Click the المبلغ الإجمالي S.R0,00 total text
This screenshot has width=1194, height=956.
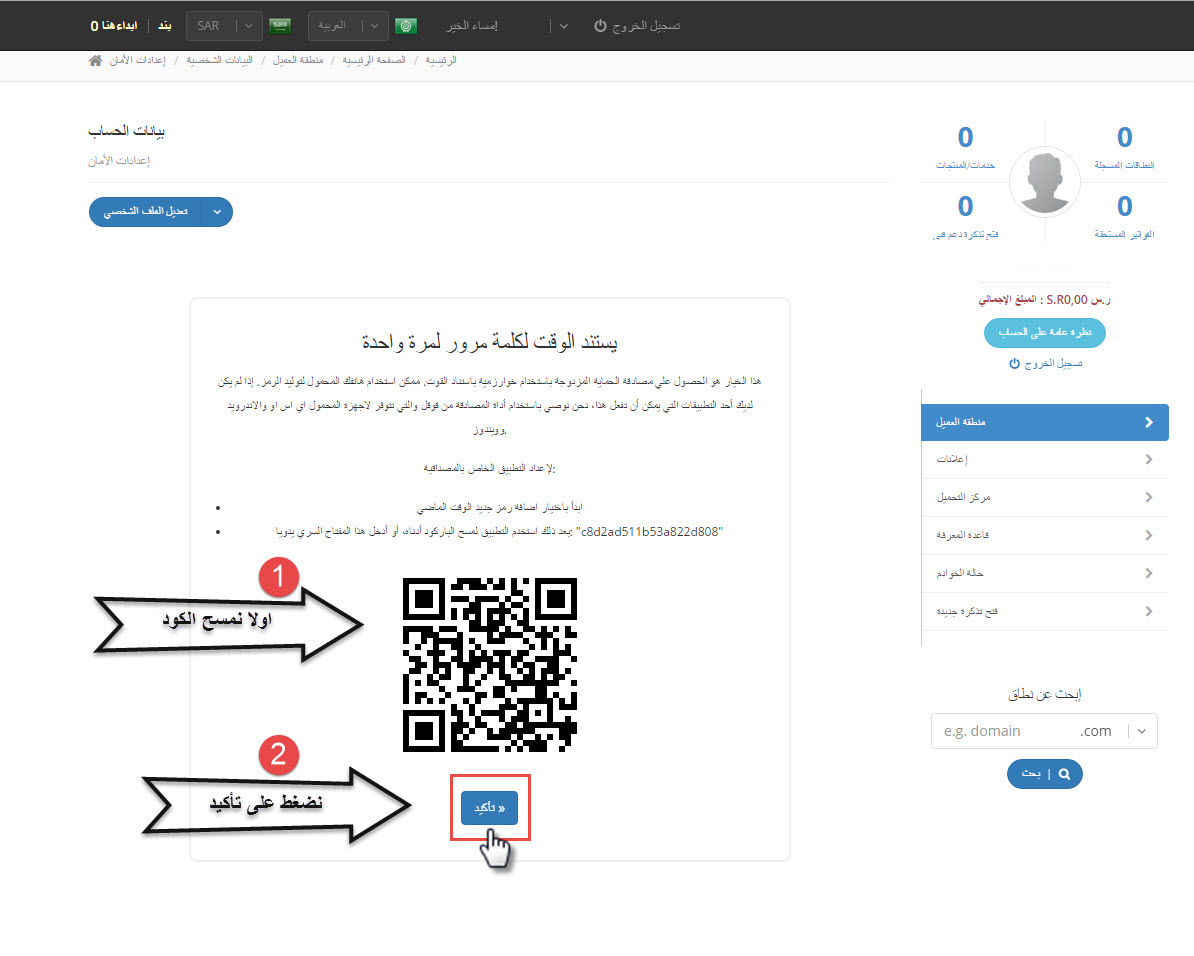[1045, 300]
